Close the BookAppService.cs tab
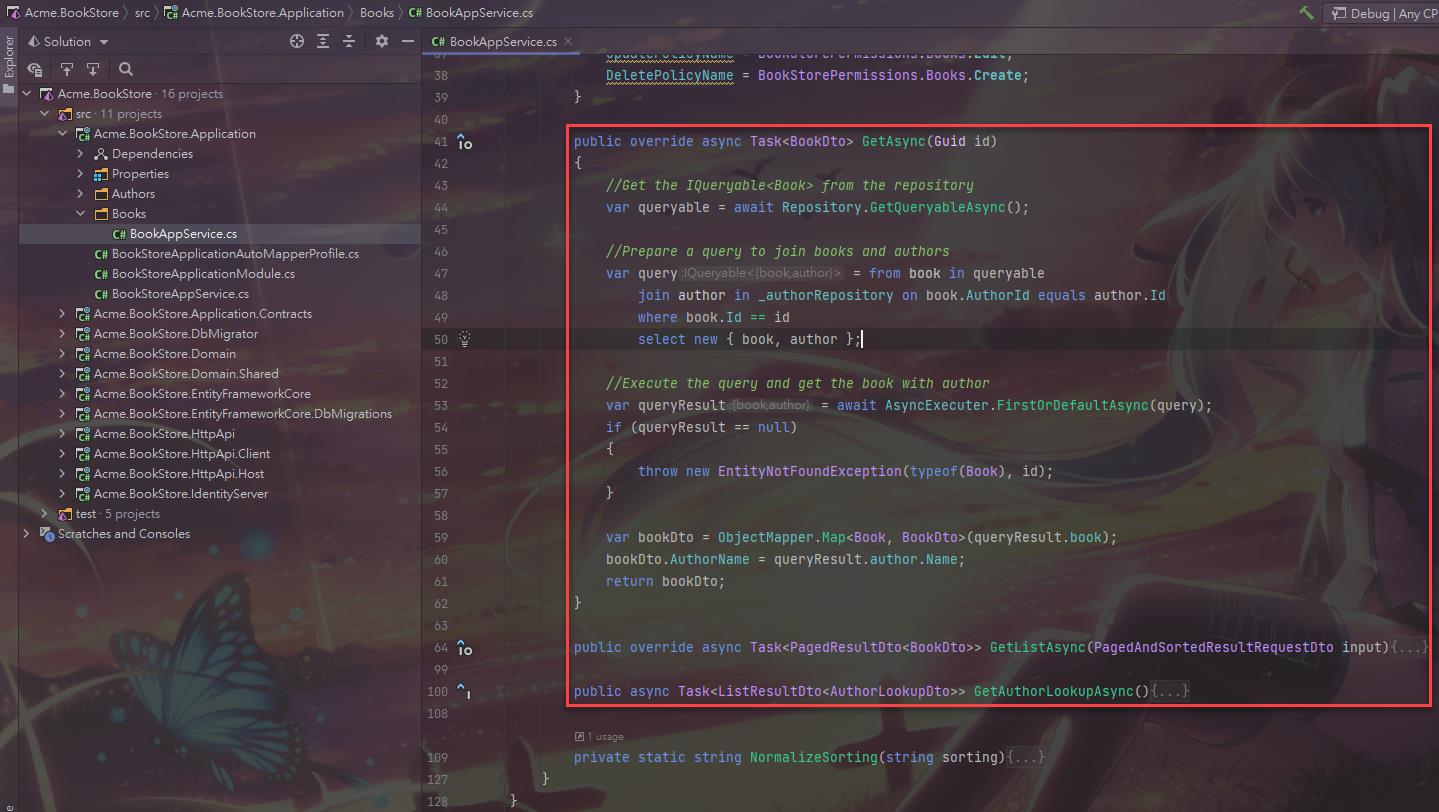This screenshot has width=1439, height=812. (x=568, y=41)
